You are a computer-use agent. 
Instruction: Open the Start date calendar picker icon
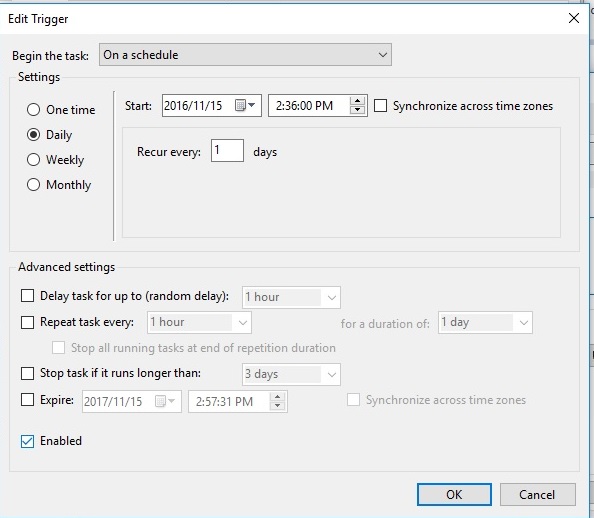click(245, 105)
